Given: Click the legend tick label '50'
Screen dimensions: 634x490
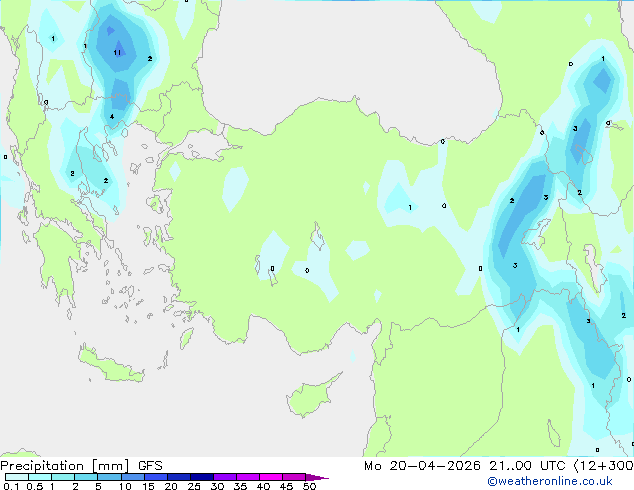Looking at the screenshot, I should pos(309,486).
